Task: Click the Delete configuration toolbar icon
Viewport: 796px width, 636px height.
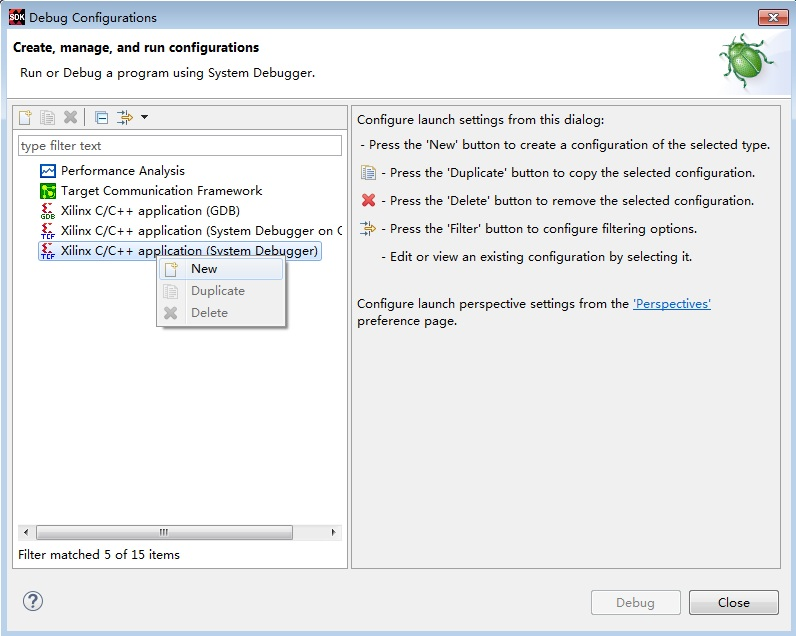Action: click(70, 118)
